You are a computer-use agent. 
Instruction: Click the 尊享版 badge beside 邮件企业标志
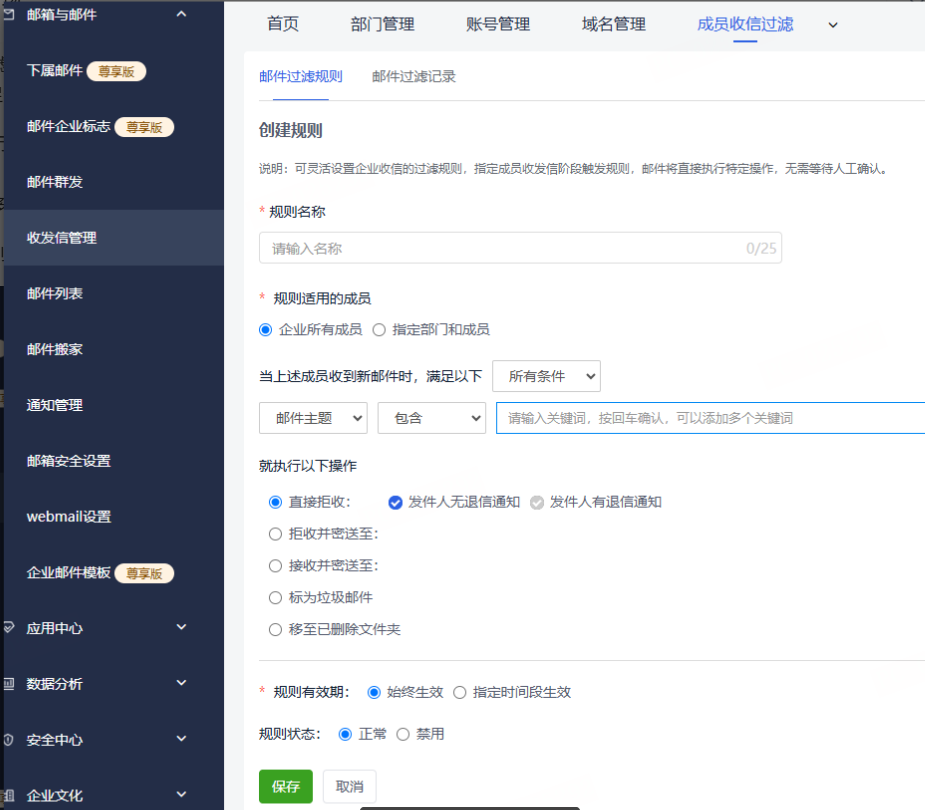(x=144, y=127)
